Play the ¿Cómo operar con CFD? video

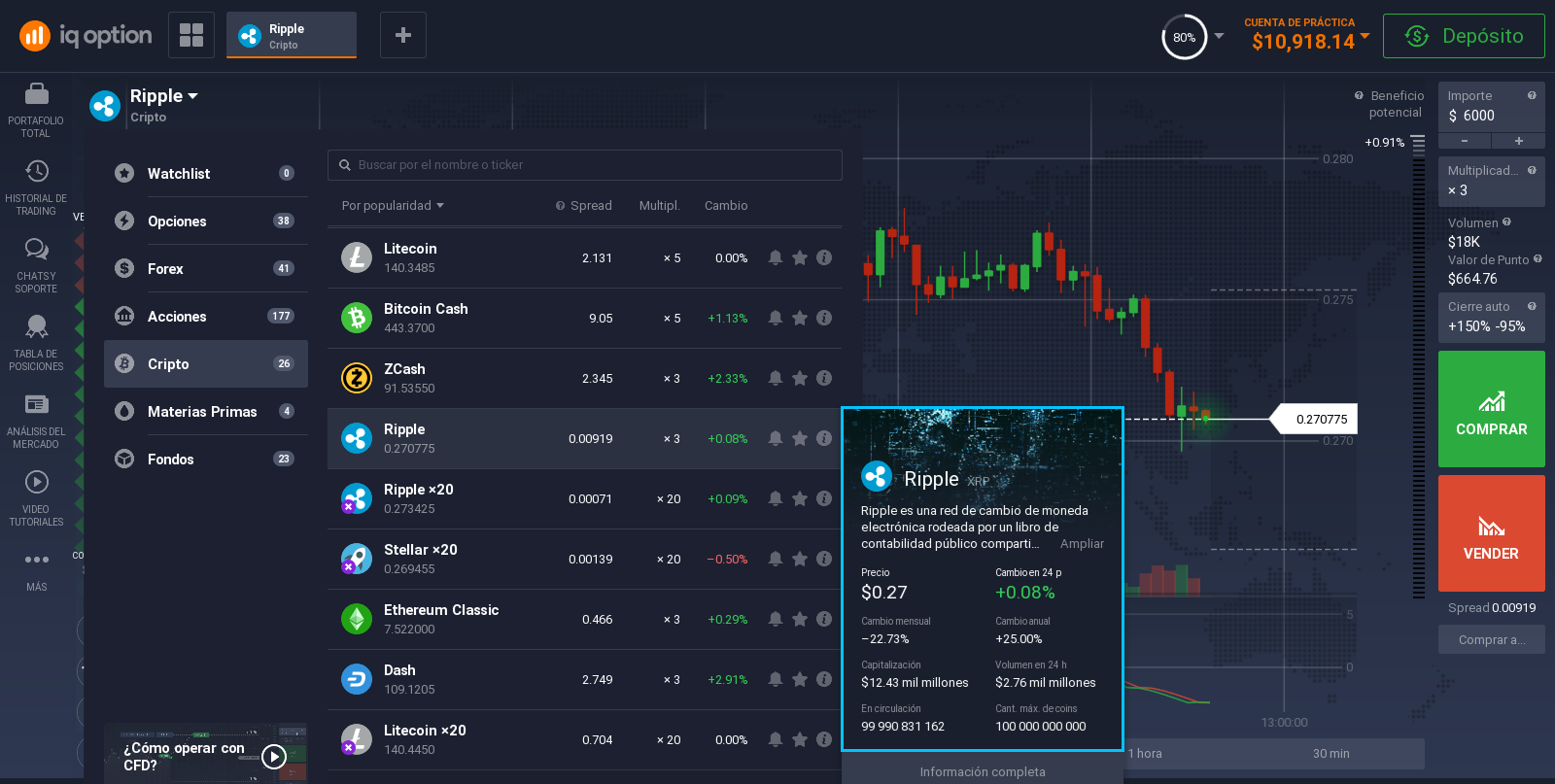[x=274, y=756]
